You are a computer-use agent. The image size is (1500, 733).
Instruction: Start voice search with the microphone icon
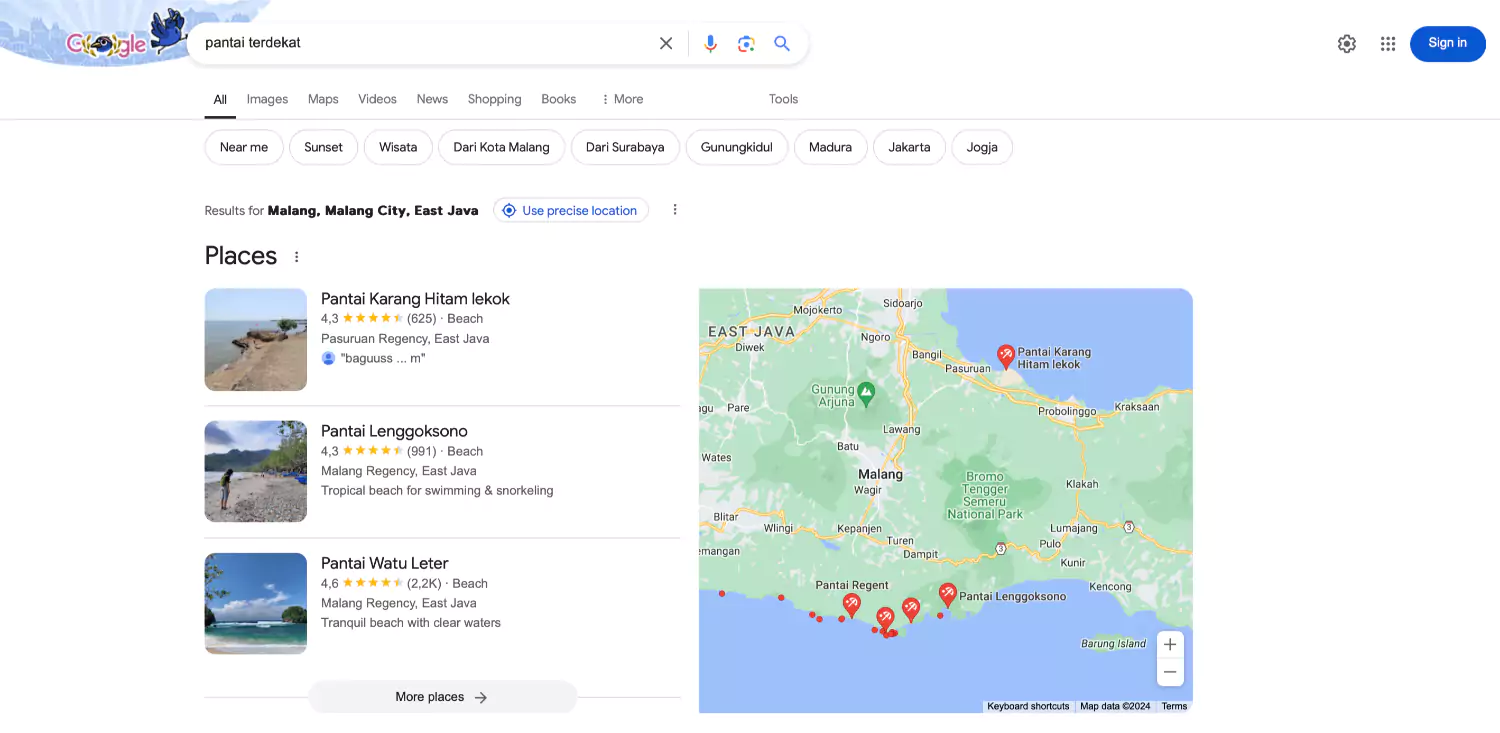coord(710,43)
